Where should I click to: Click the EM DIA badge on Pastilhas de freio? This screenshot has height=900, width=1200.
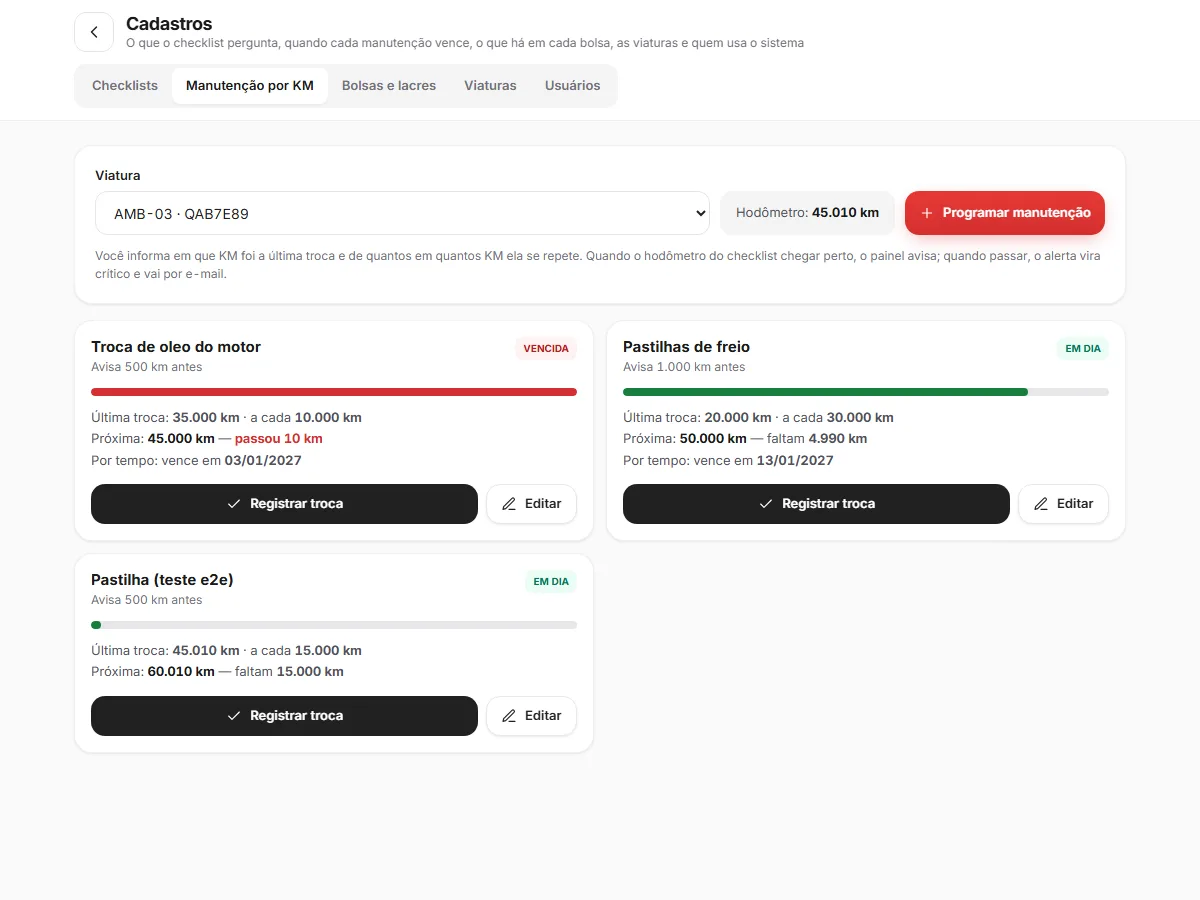coord(1083,349)
